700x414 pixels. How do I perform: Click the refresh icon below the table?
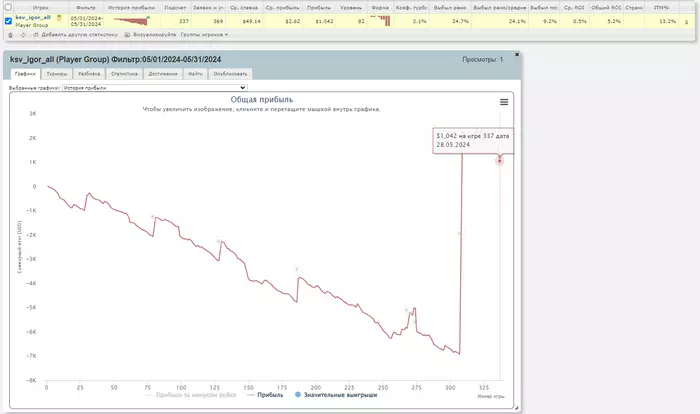23,35
